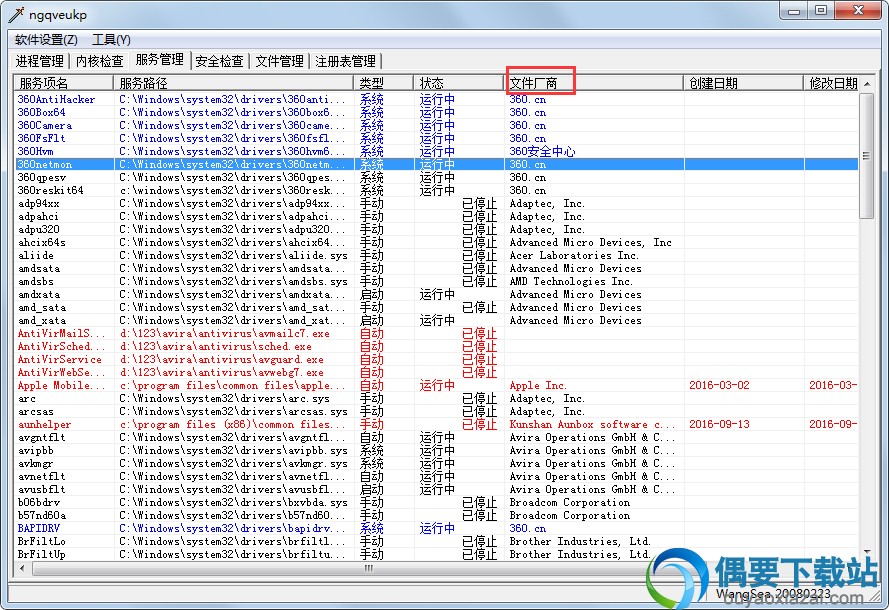The height and width of the screenshot is (610, 889).
Task: Select the avgntflt service row
Action: (437, 438)
